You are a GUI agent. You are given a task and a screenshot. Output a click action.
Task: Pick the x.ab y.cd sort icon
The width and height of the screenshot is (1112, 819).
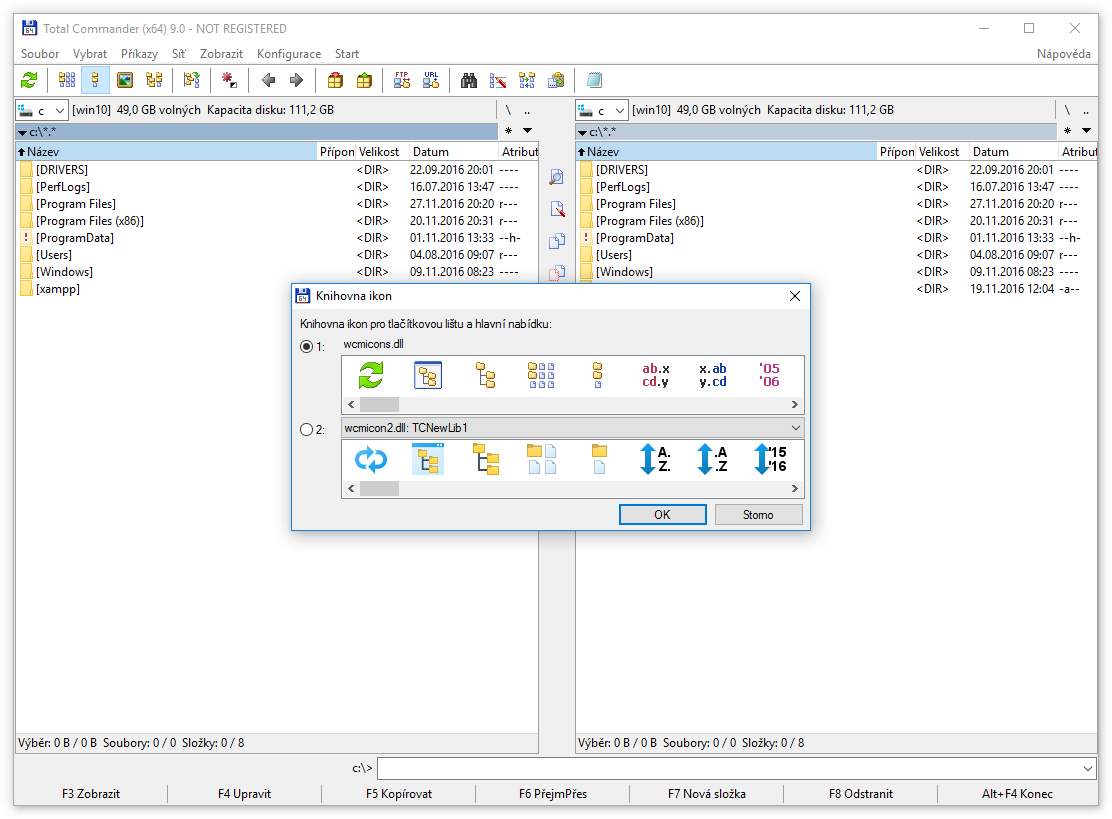point(713,375)
